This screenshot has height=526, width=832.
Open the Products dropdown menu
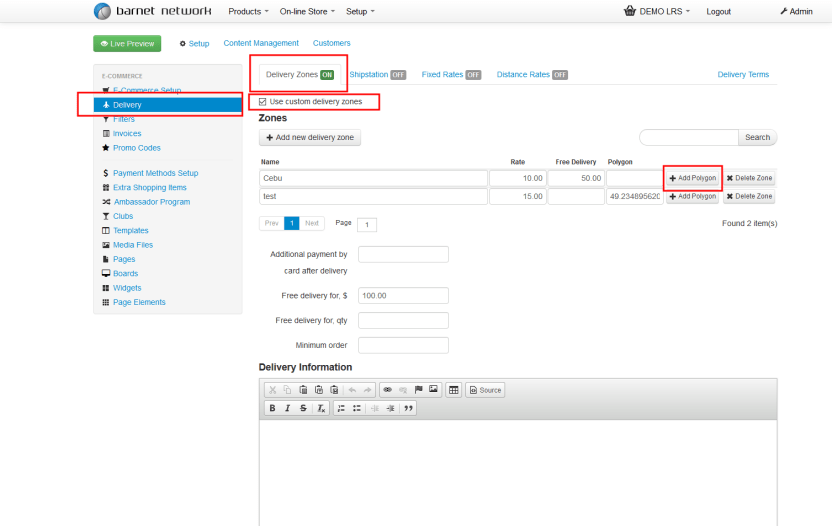248,12
